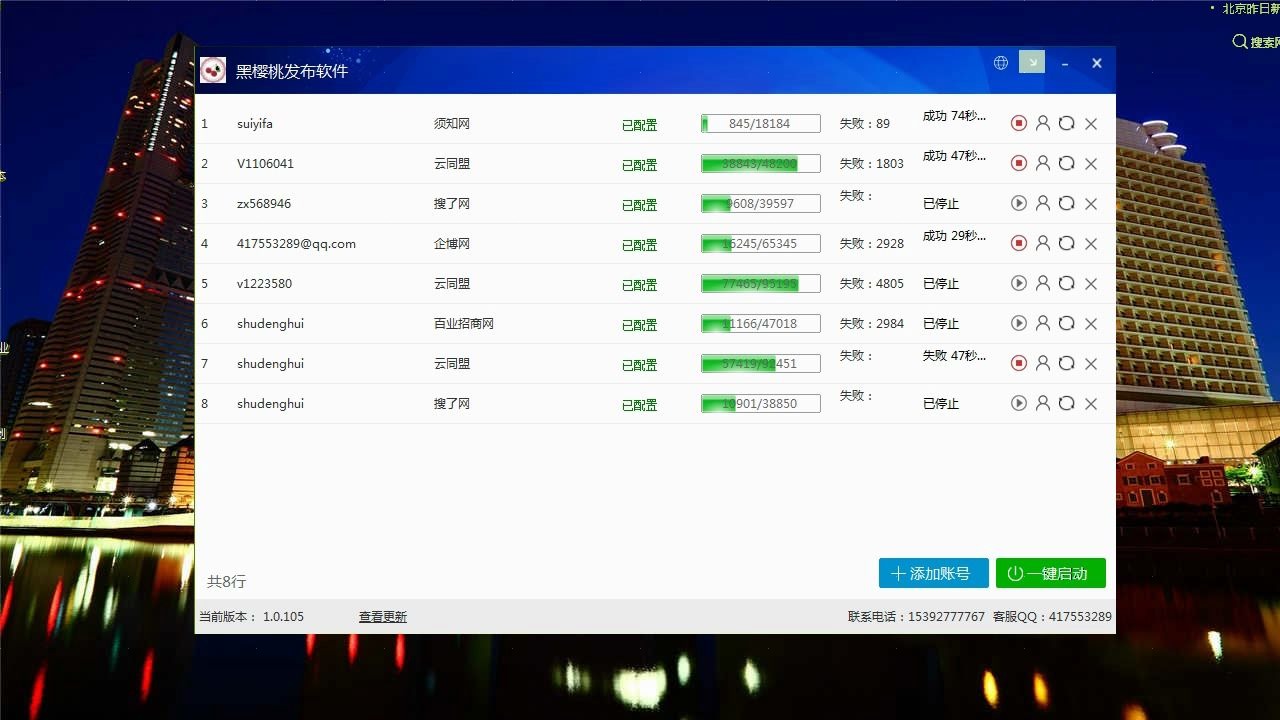The image size is (1280, 720).
Task: Click the 成功 74秒 status text
Action: (x=955, y=116)
